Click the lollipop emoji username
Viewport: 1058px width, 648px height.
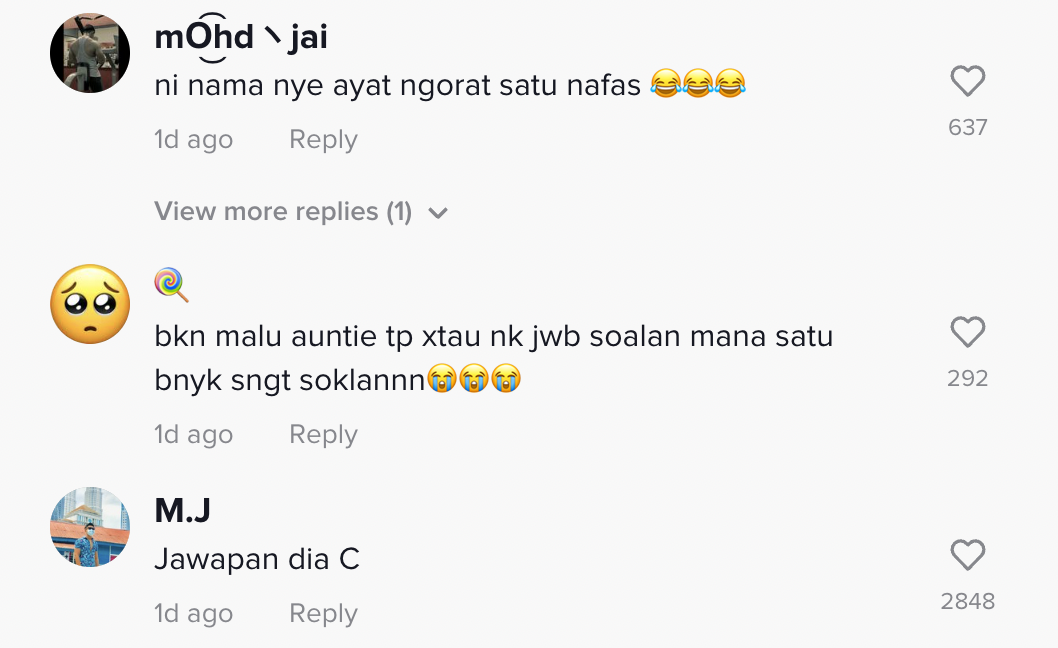click(171, 286)
